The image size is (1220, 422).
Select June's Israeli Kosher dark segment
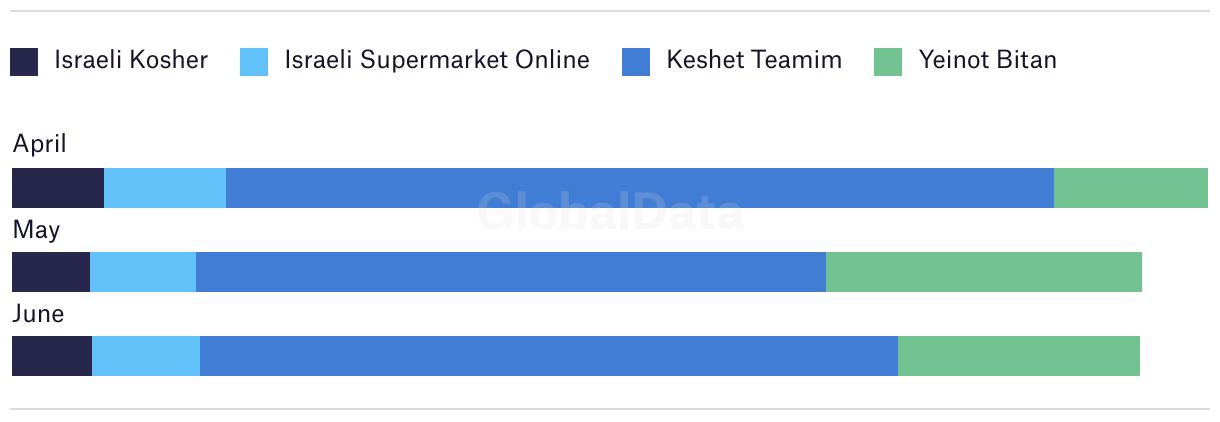pyautogui.click(x=52, y=356)
